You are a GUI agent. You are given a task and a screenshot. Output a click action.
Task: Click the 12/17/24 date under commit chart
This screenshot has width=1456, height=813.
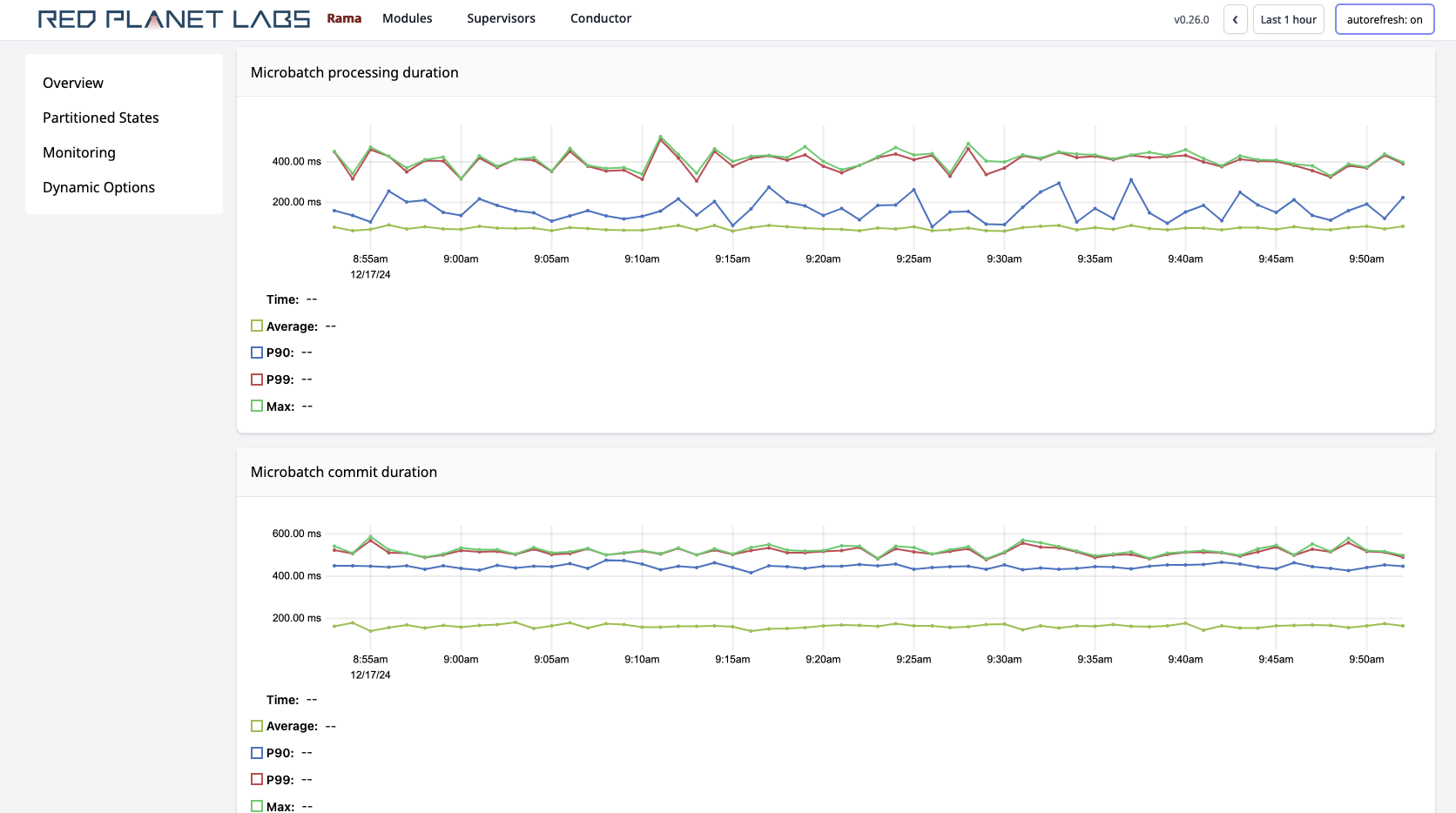click(x=370, y=675)
